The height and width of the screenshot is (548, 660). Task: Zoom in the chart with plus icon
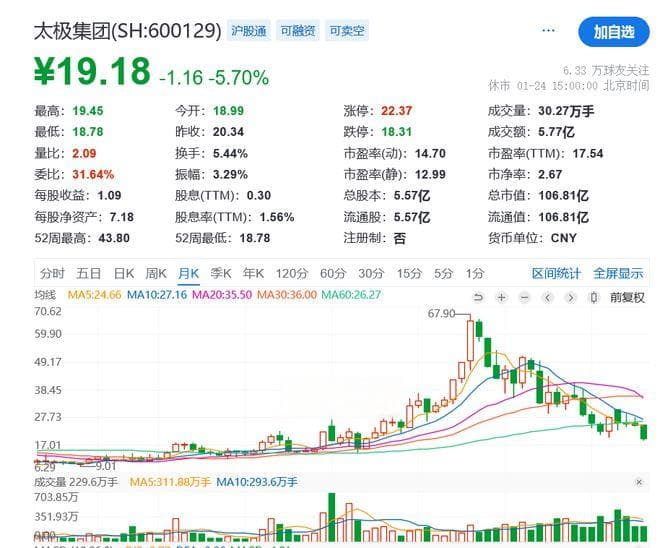(501, 298)
